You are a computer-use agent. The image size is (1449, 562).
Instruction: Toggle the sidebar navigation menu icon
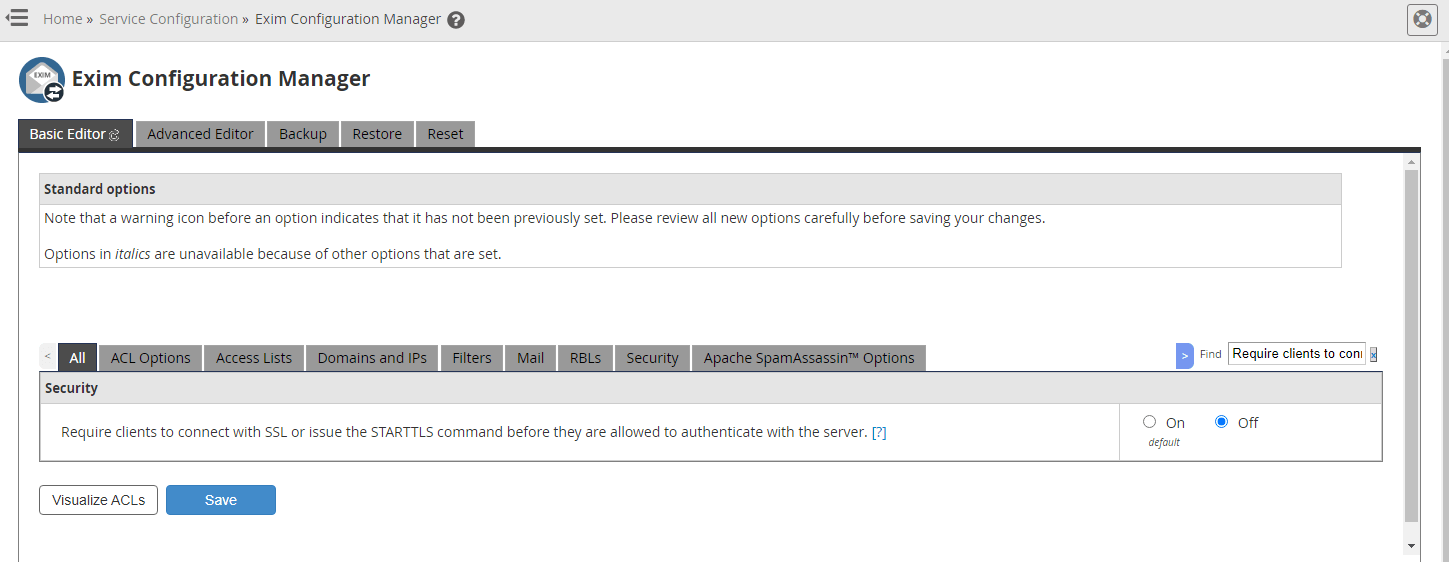pos(17,19)
